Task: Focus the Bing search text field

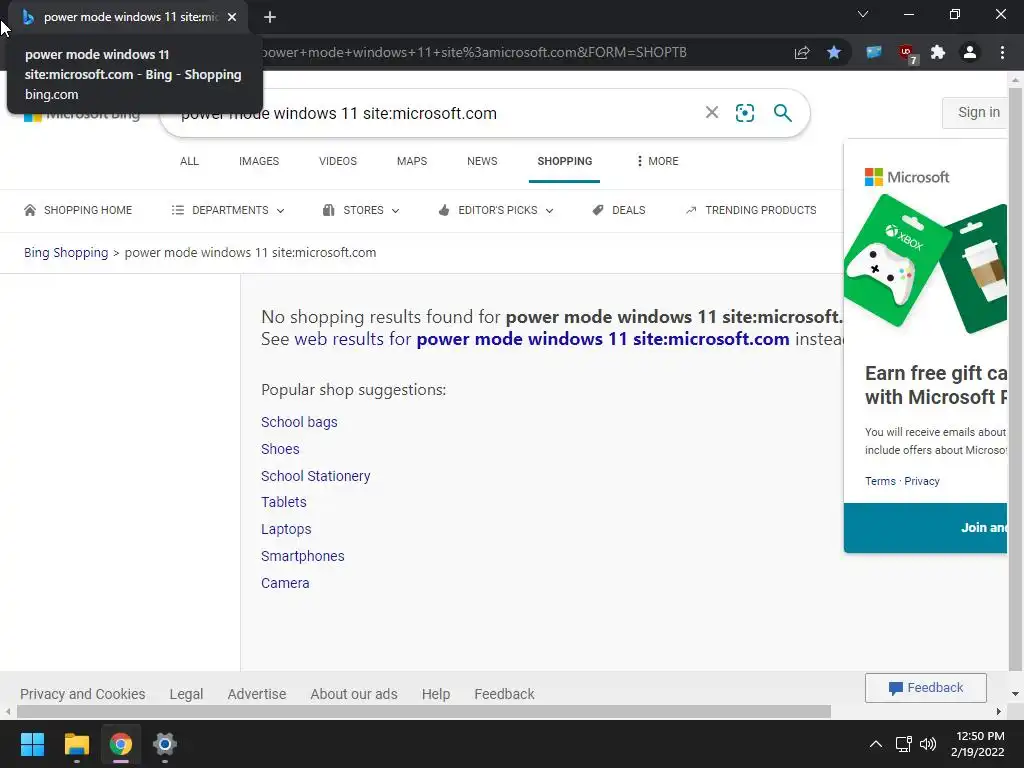Action: [x=431, y=113]
